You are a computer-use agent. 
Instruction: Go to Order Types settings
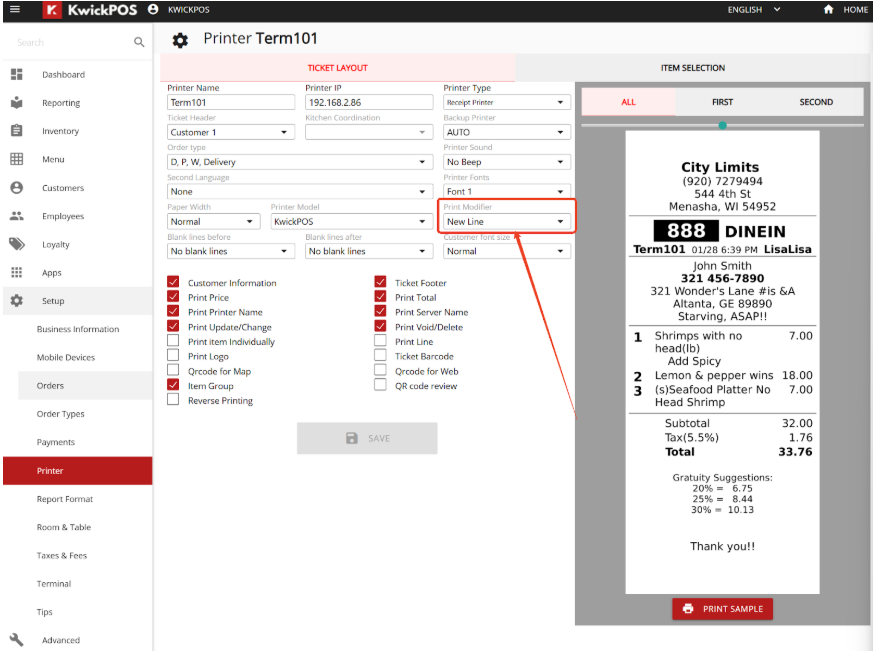(x=60, y=413)
